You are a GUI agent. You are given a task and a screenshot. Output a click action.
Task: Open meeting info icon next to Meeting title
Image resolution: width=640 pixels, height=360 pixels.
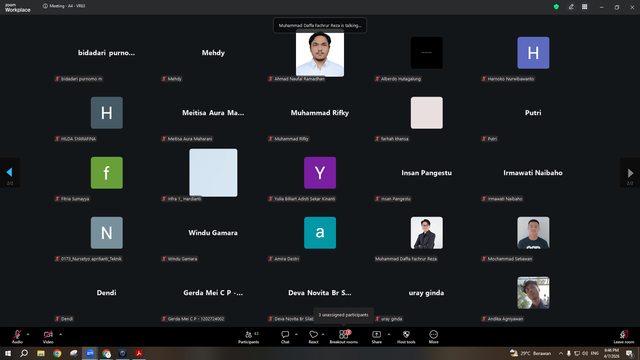pyautogui.click(x=45, y=6)
